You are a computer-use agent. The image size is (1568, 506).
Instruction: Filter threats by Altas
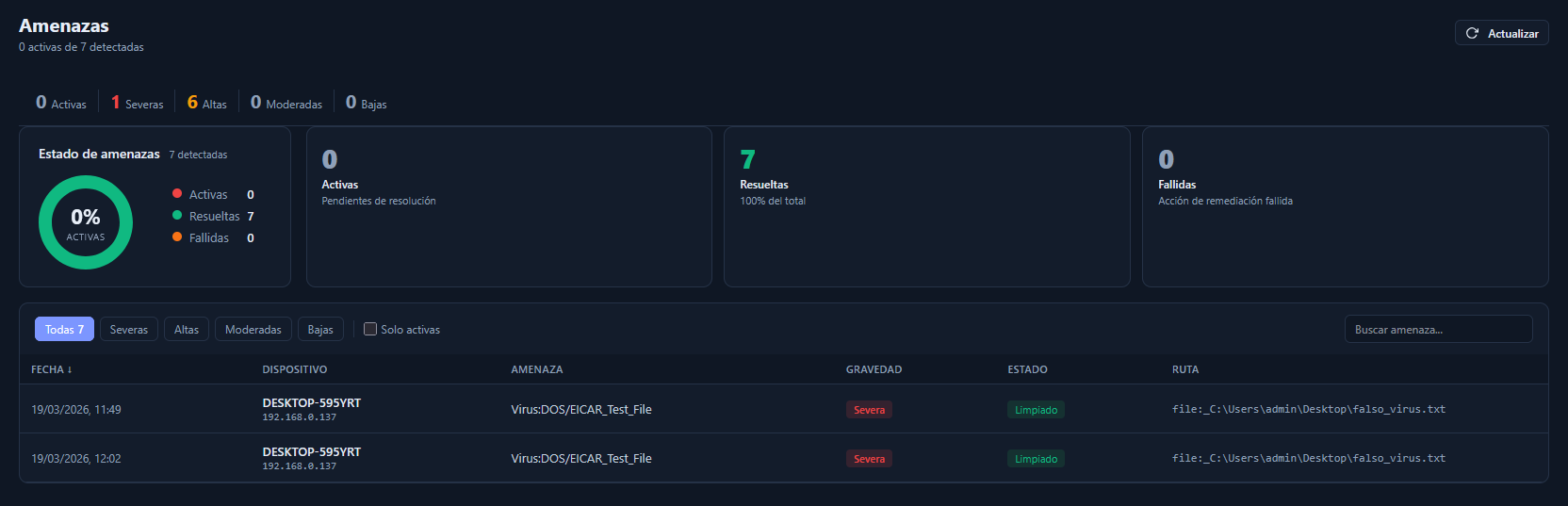(x=187, y=329)
